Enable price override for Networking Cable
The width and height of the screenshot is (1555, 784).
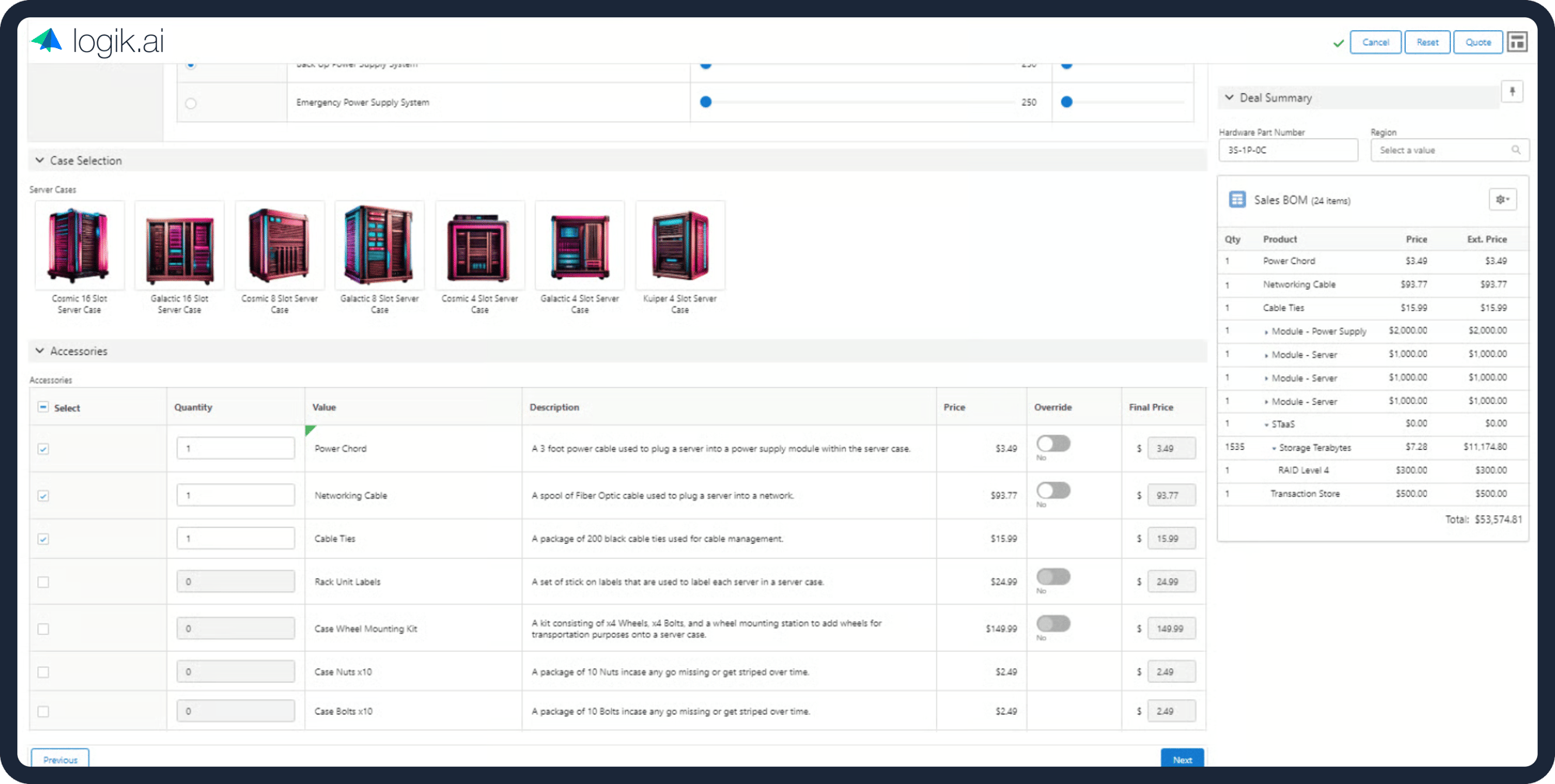click(x=1054, y=490)
